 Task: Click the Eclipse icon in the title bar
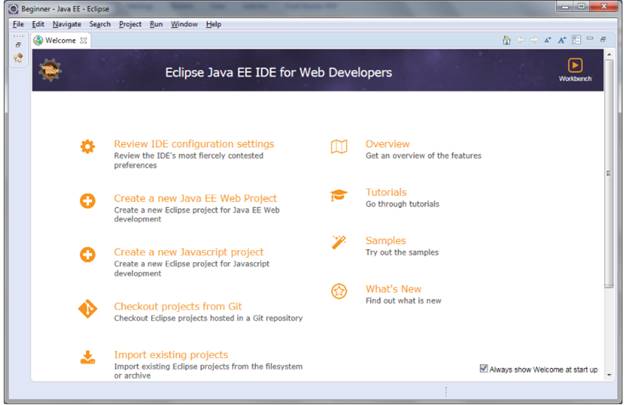pyautogui.click(x=14, y=8)
